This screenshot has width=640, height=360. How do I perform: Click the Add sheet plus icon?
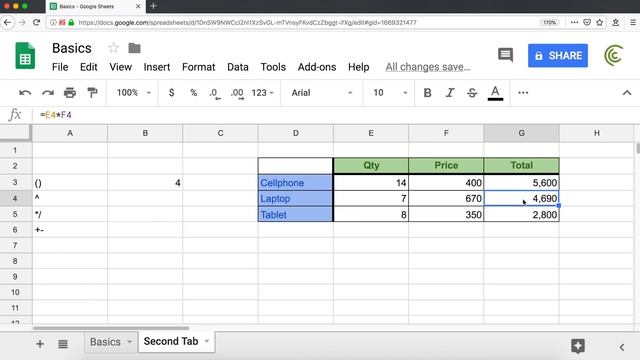(40, 344)
